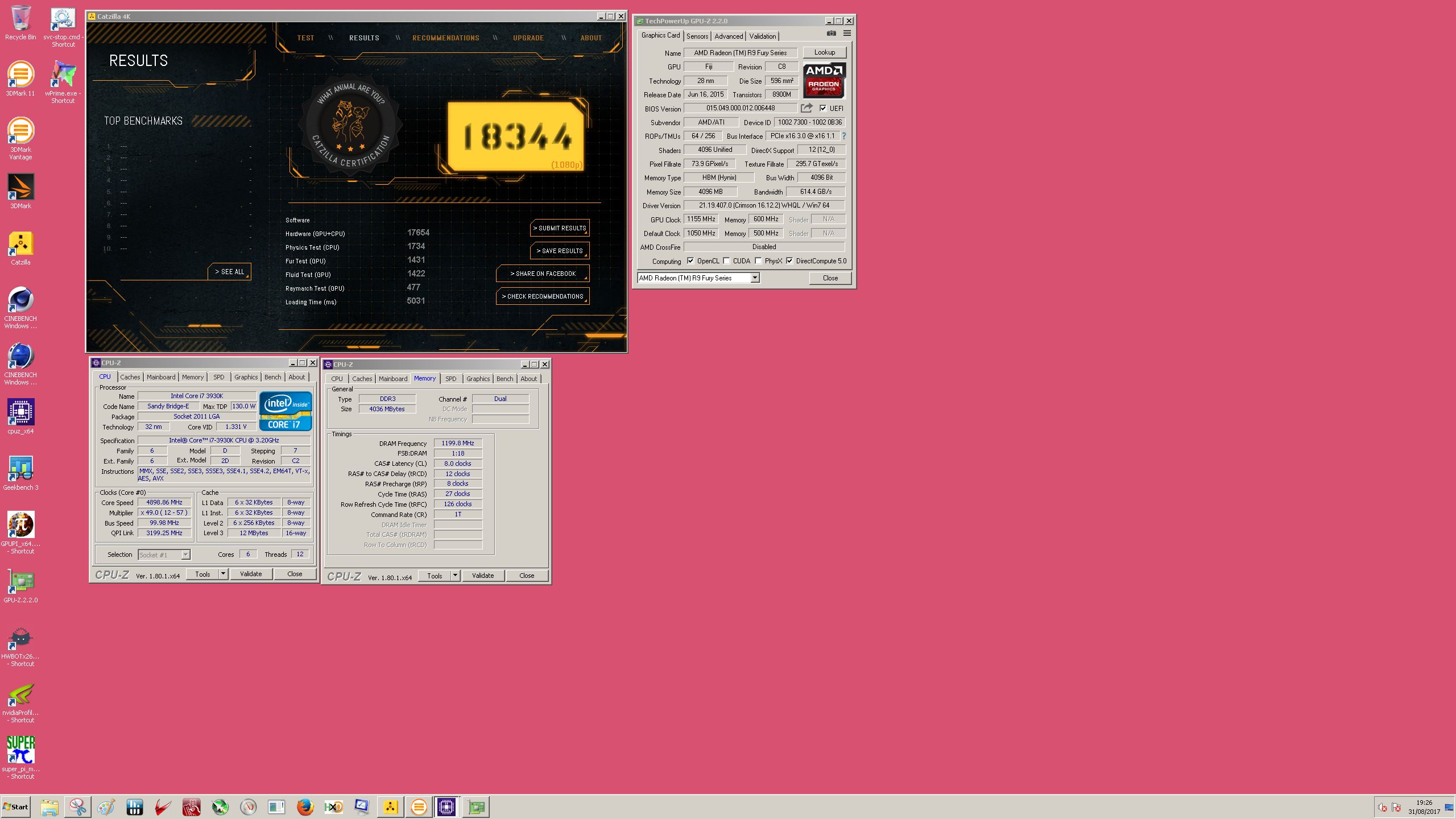Open the Recycle Bin desktop icon
Image resolution: width=1456 pixels, height=819 pixels.
[x=20, y=23]
